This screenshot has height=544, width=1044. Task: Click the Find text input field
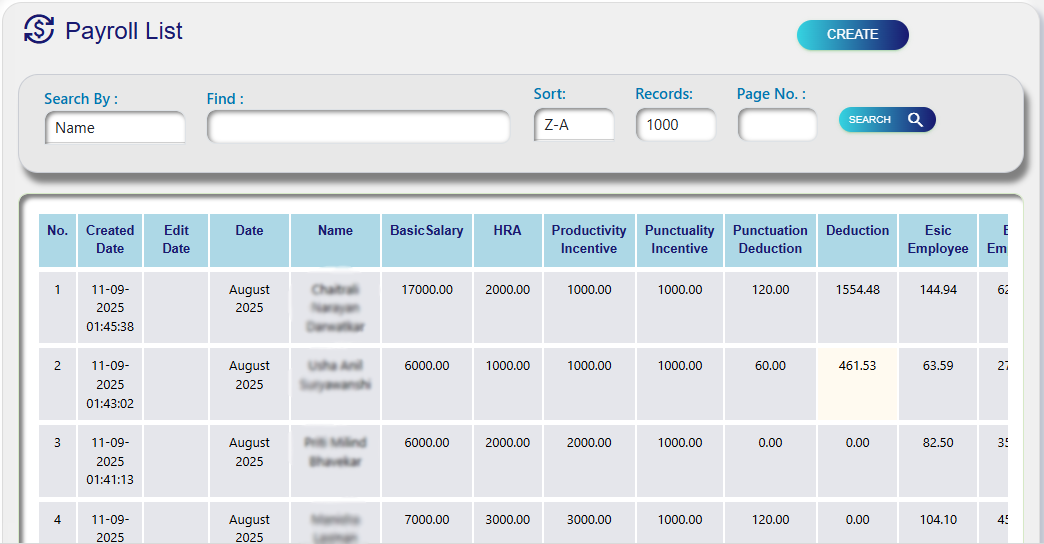(x=358, y=127)
